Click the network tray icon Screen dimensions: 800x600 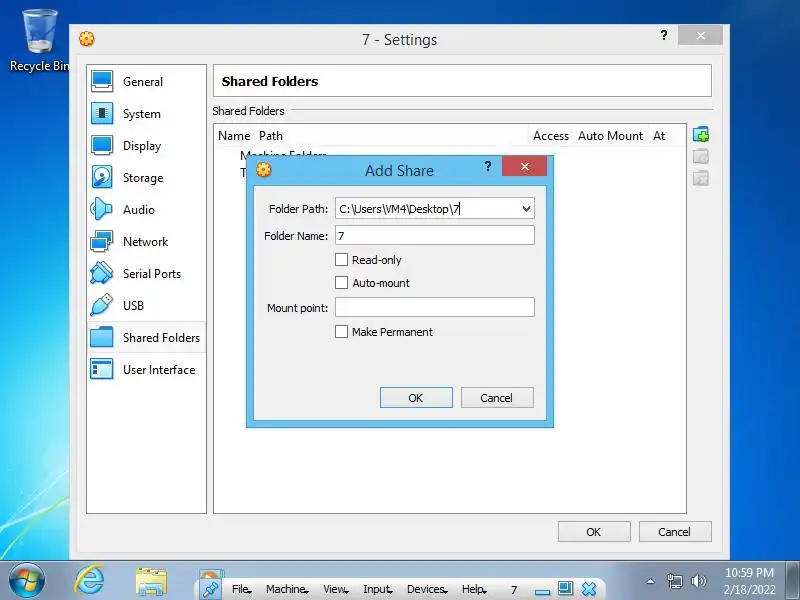click(x=674, y=581)
